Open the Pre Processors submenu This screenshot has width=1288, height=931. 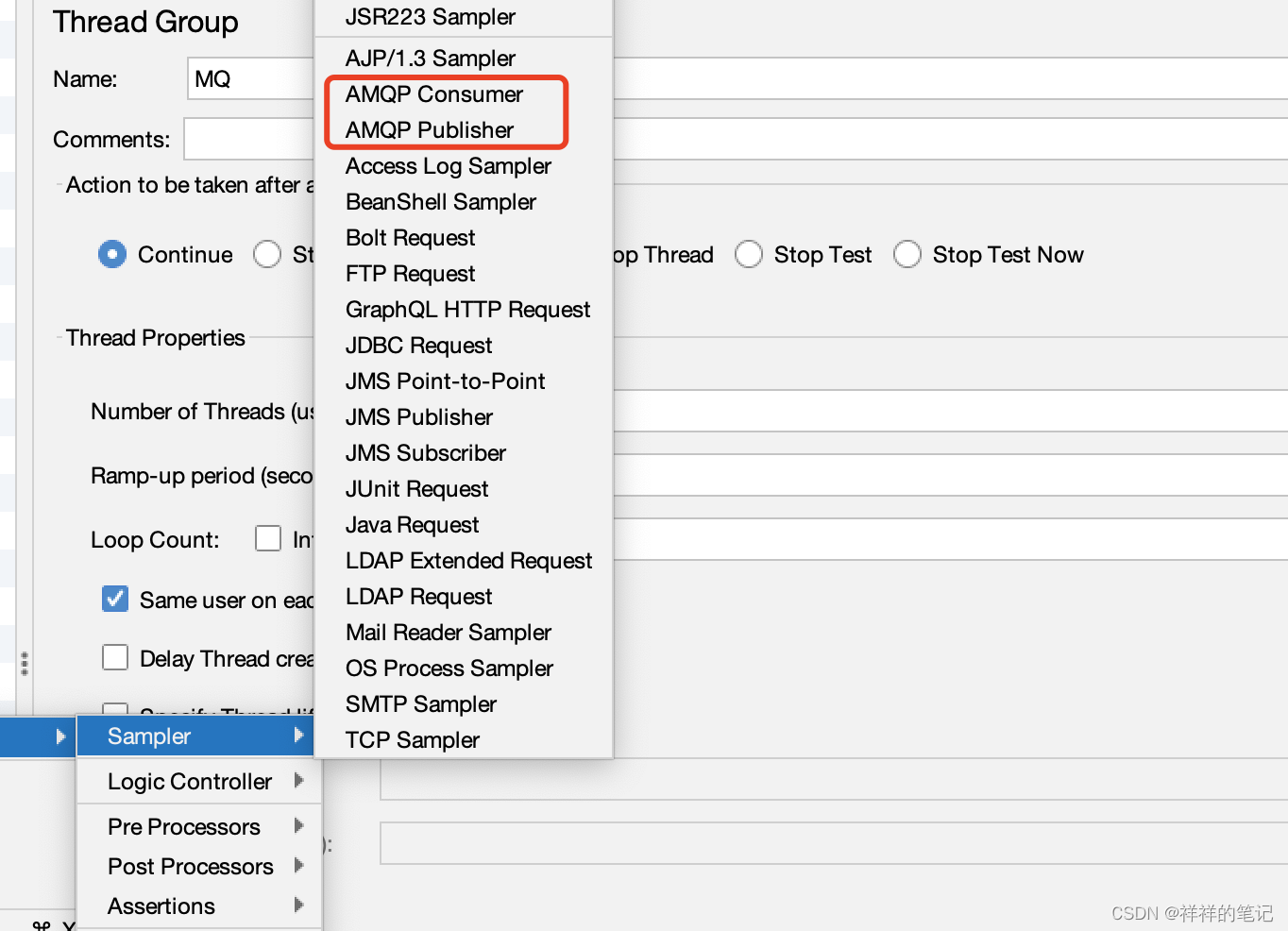point(184,826)
